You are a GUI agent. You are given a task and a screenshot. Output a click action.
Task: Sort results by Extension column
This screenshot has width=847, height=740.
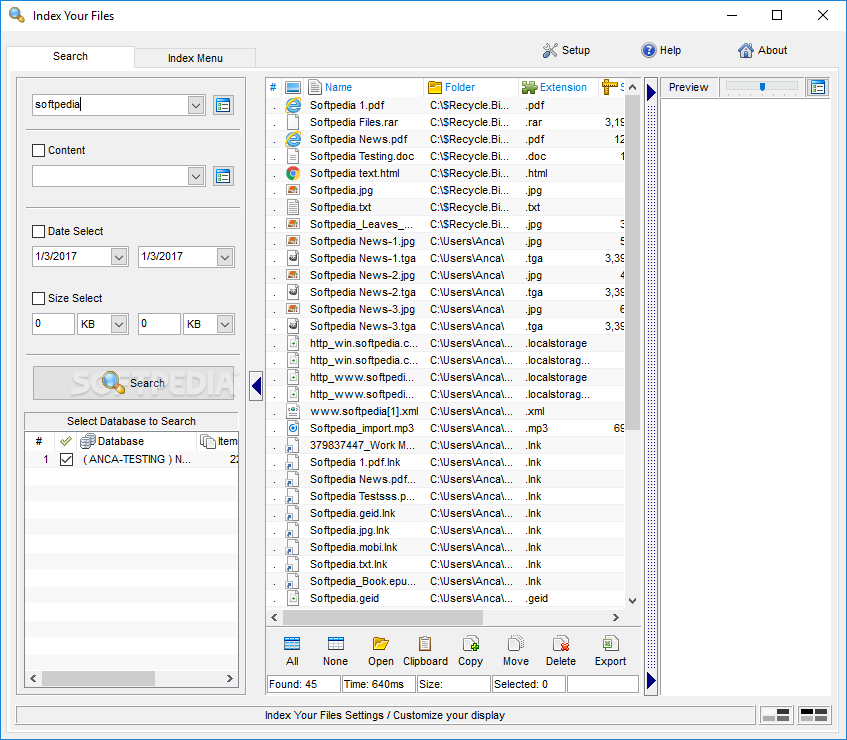point(558,88)
